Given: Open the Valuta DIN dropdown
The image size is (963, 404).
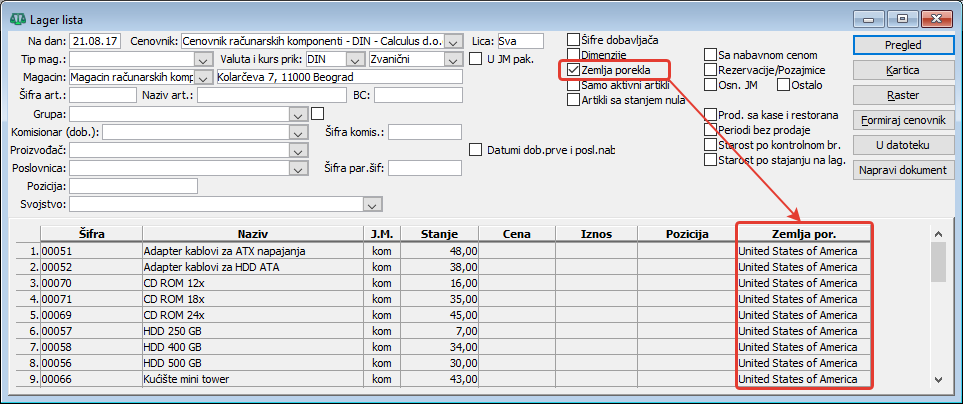Looking at the screenshot, I should tap(355, 60).
